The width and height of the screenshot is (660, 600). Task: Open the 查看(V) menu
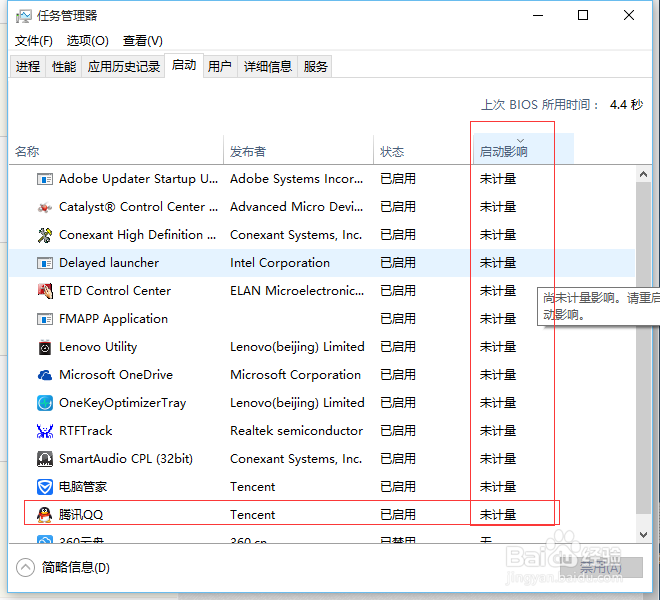[x=143, y=41]
